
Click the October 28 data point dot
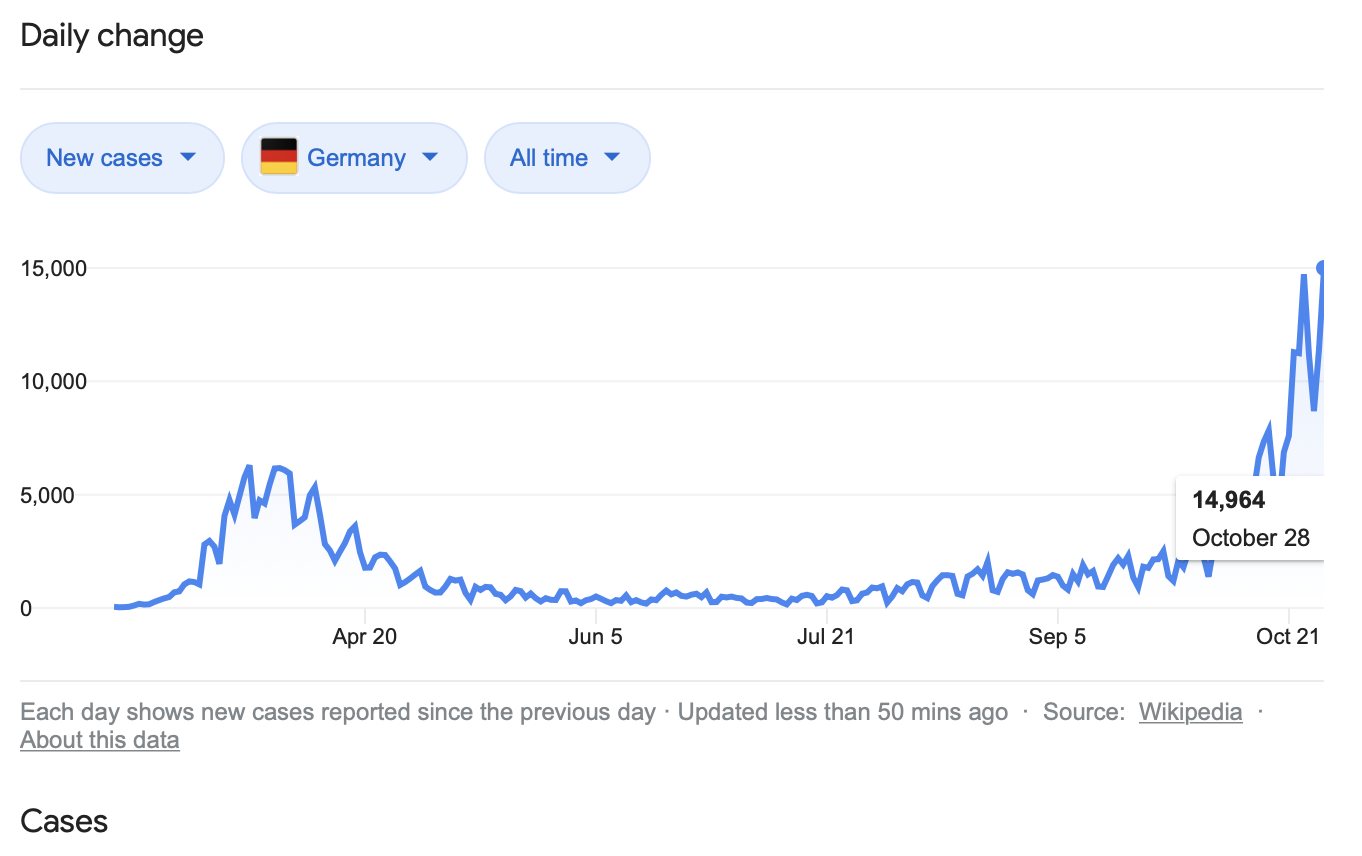[1322, 268]
